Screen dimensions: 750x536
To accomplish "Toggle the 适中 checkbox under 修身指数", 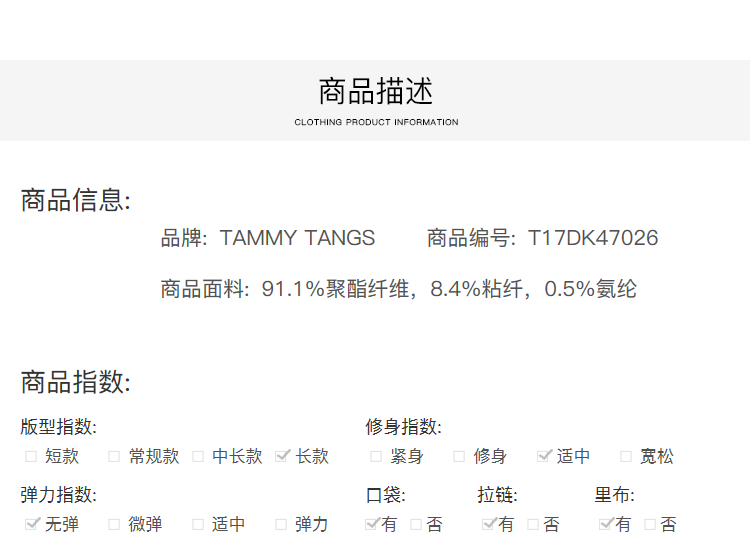I will (544, 456).
